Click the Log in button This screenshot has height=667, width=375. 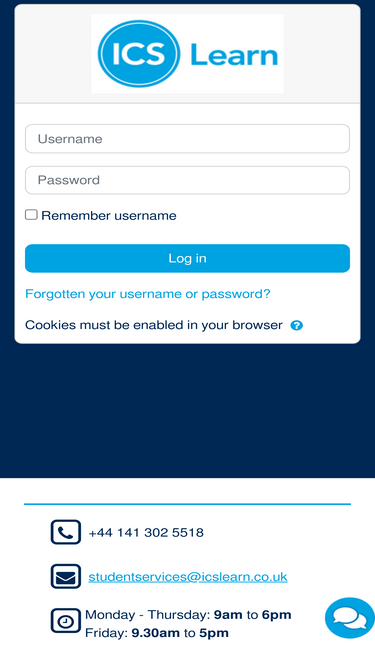click(x=187, y=258)
